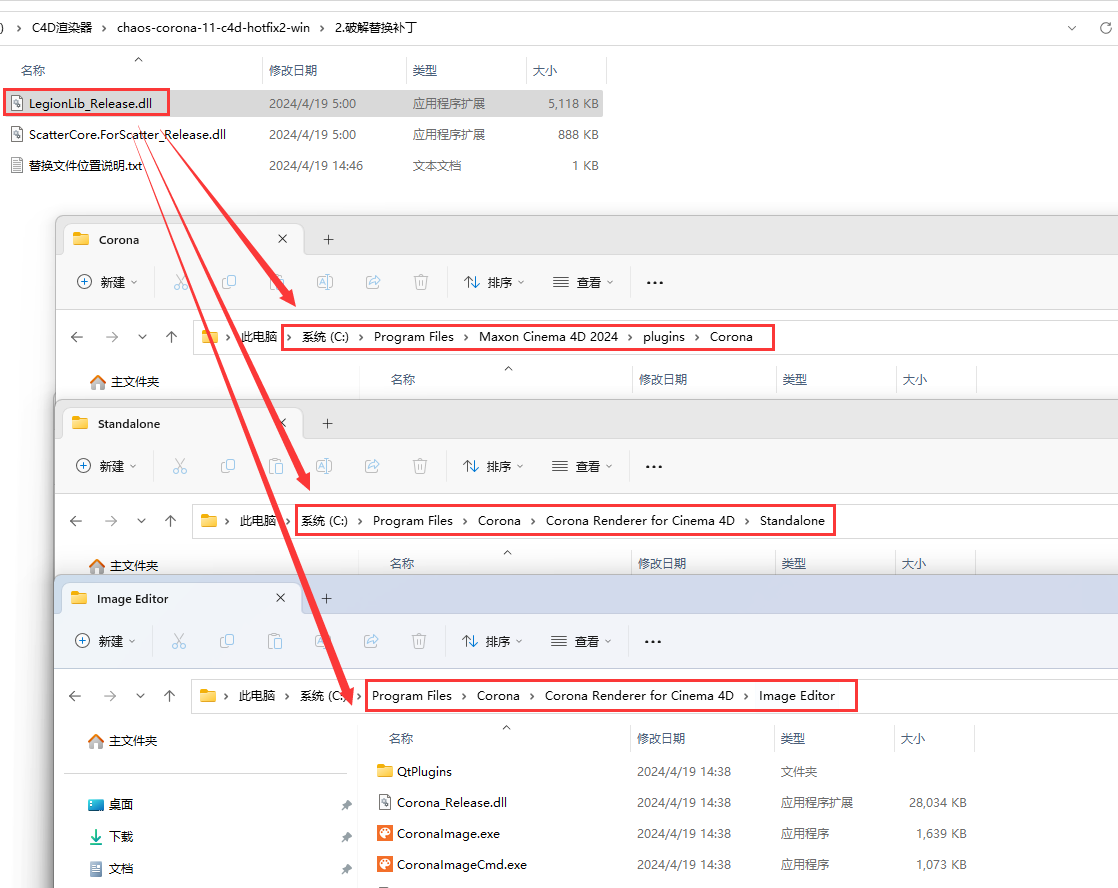
Task: Click the rename icon in Standalone window
Action: pyautogui.click(x=324, y=466)
